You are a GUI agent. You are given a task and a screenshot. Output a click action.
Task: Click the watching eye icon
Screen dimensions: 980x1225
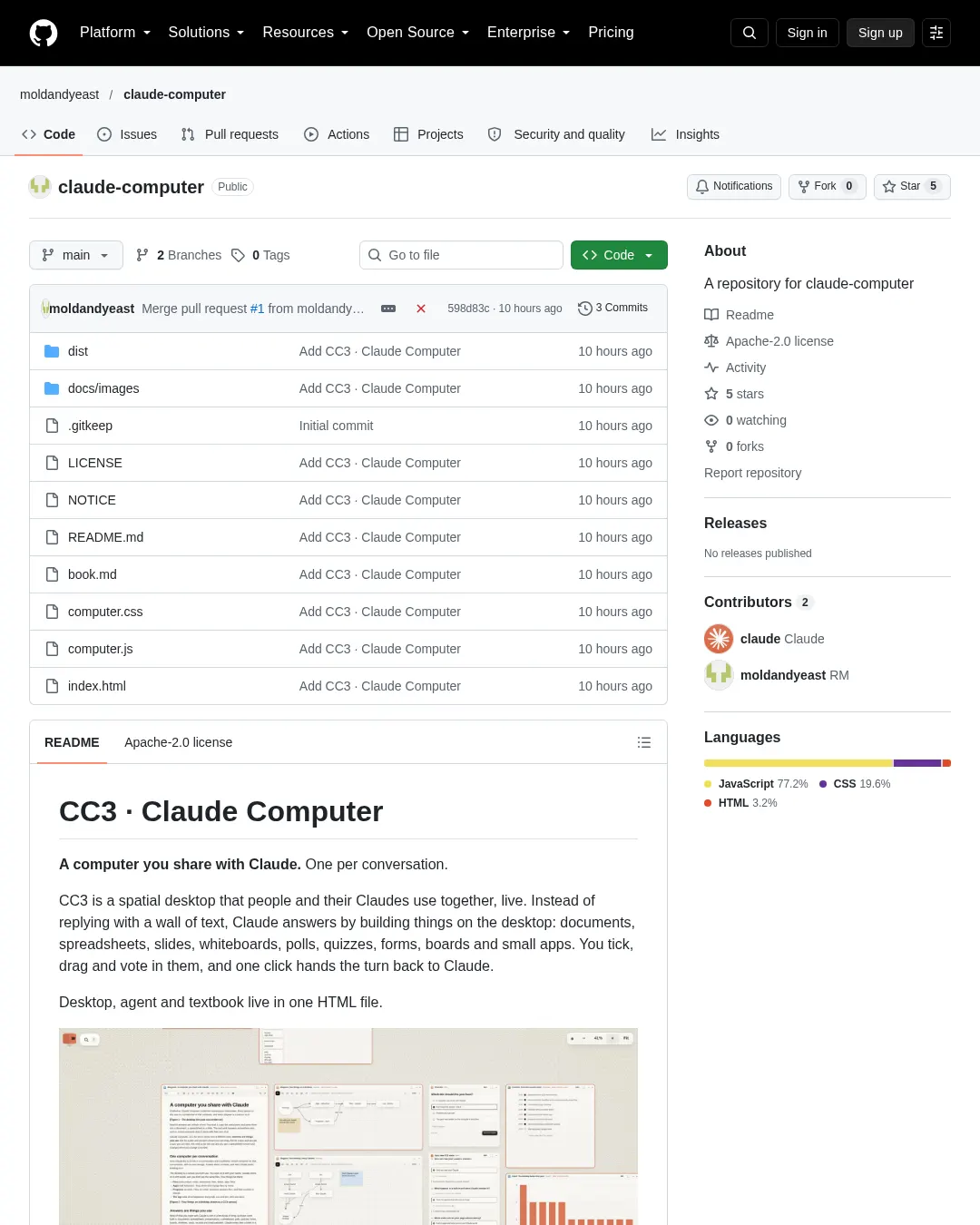711,420
